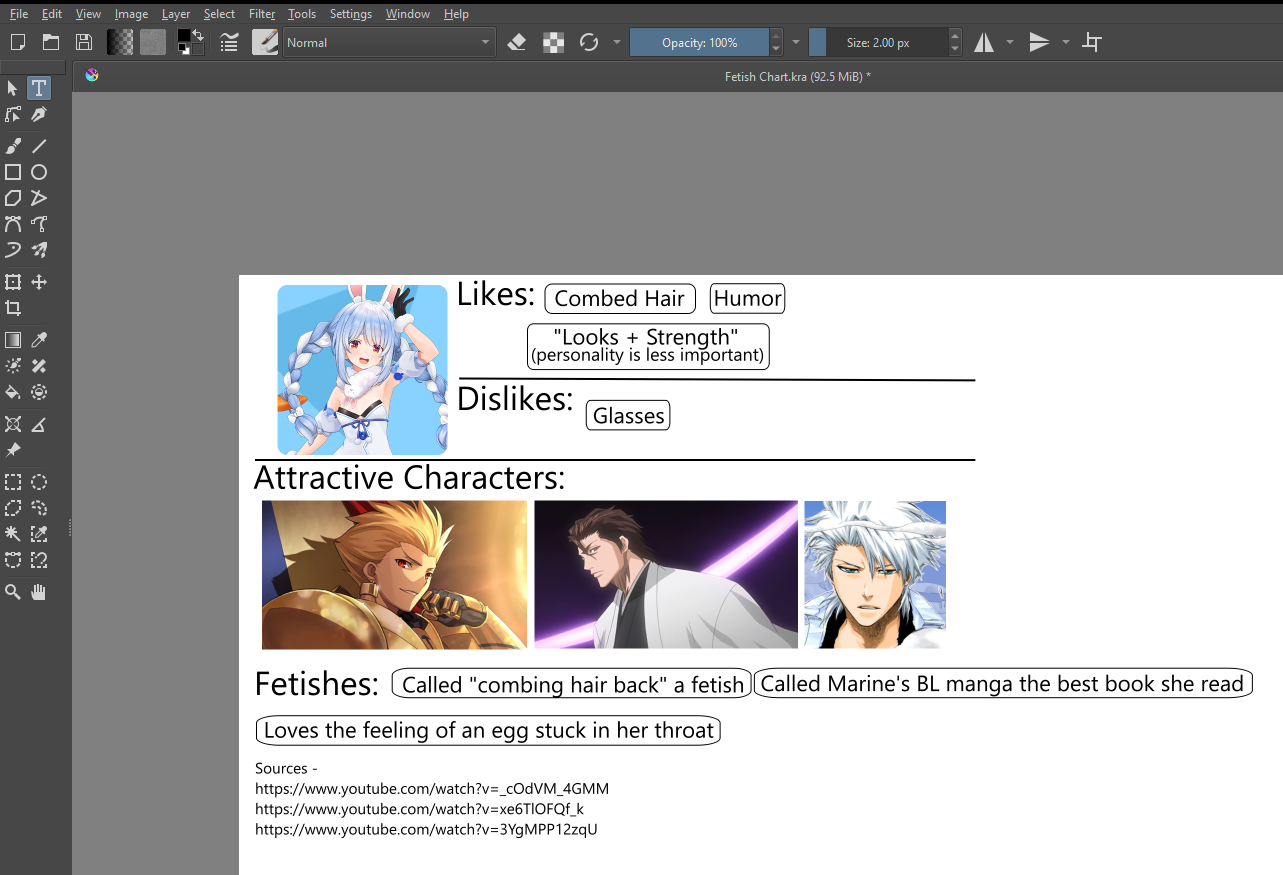Choose the Move tool

(x=39, y=282)
